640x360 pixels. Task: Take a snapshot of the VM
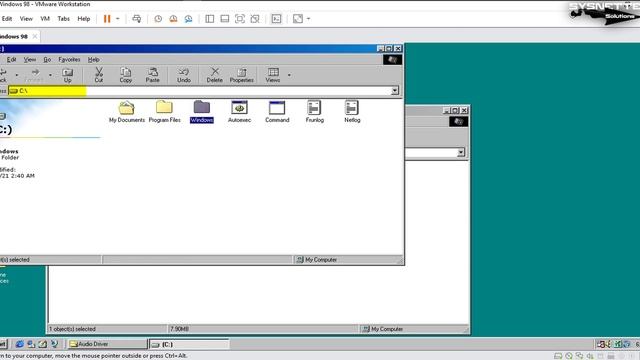[158, 19]
